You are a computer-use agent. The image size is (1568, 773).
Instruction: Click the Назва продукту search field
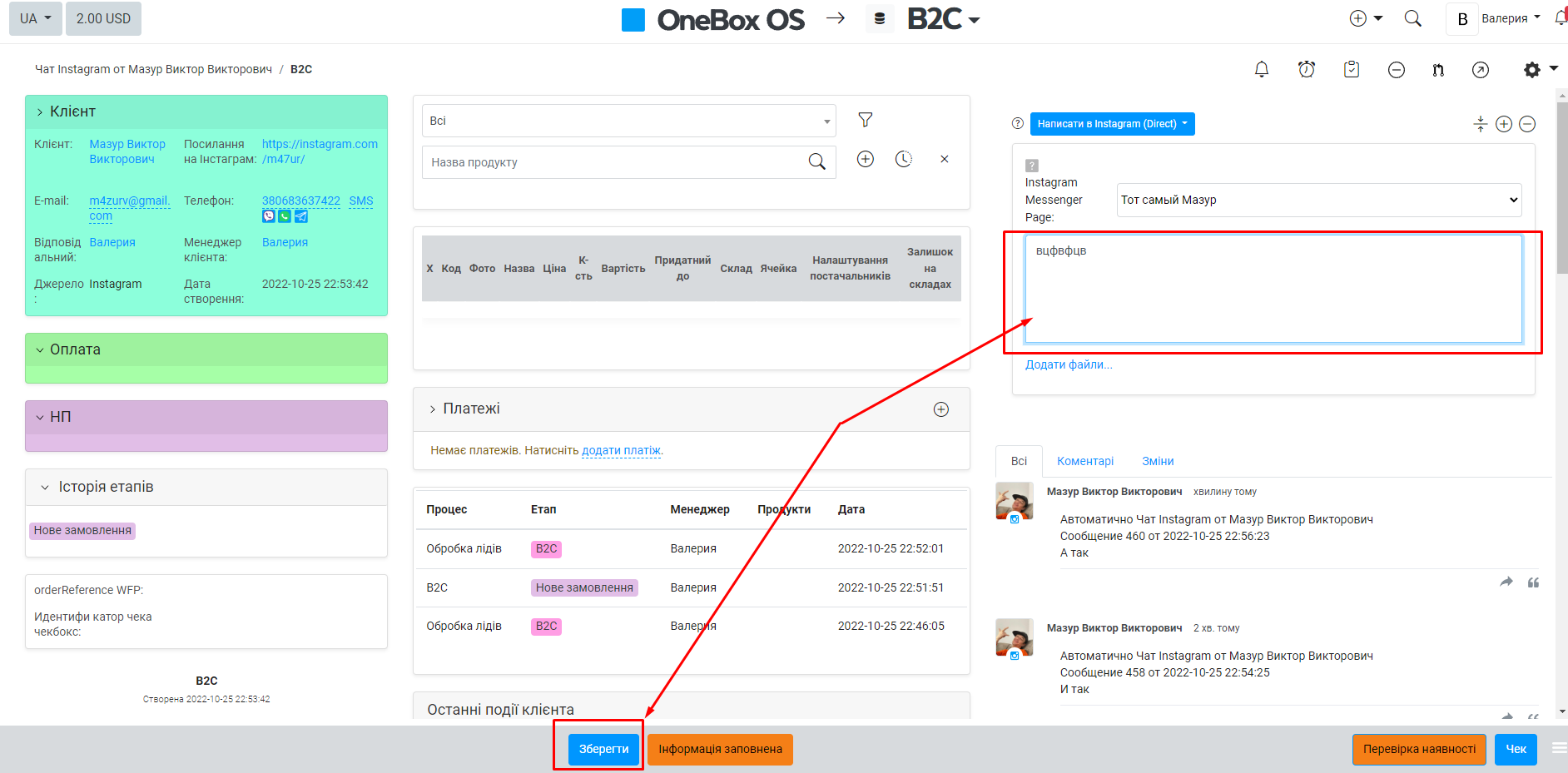[x=616, y=162]
